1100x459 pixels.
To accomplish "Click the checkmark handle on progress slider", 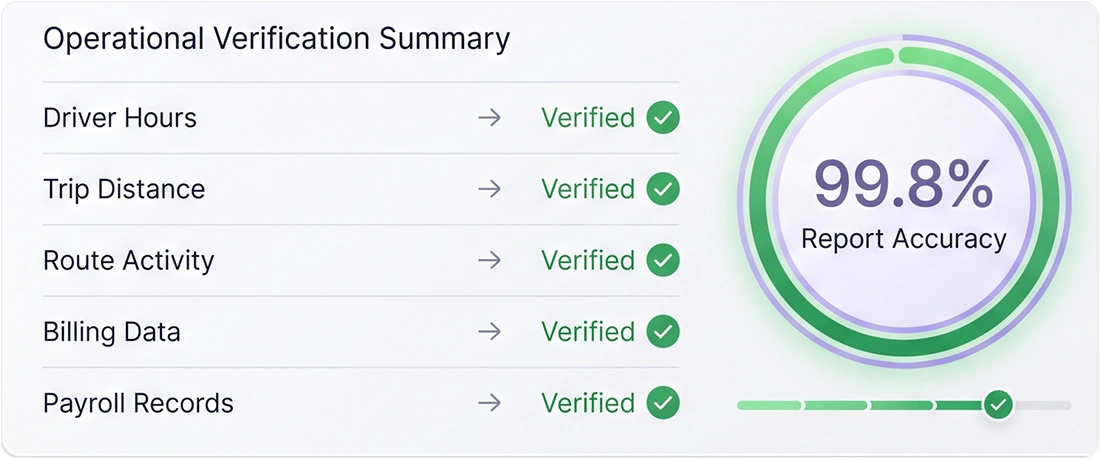I will coord(998,405).
